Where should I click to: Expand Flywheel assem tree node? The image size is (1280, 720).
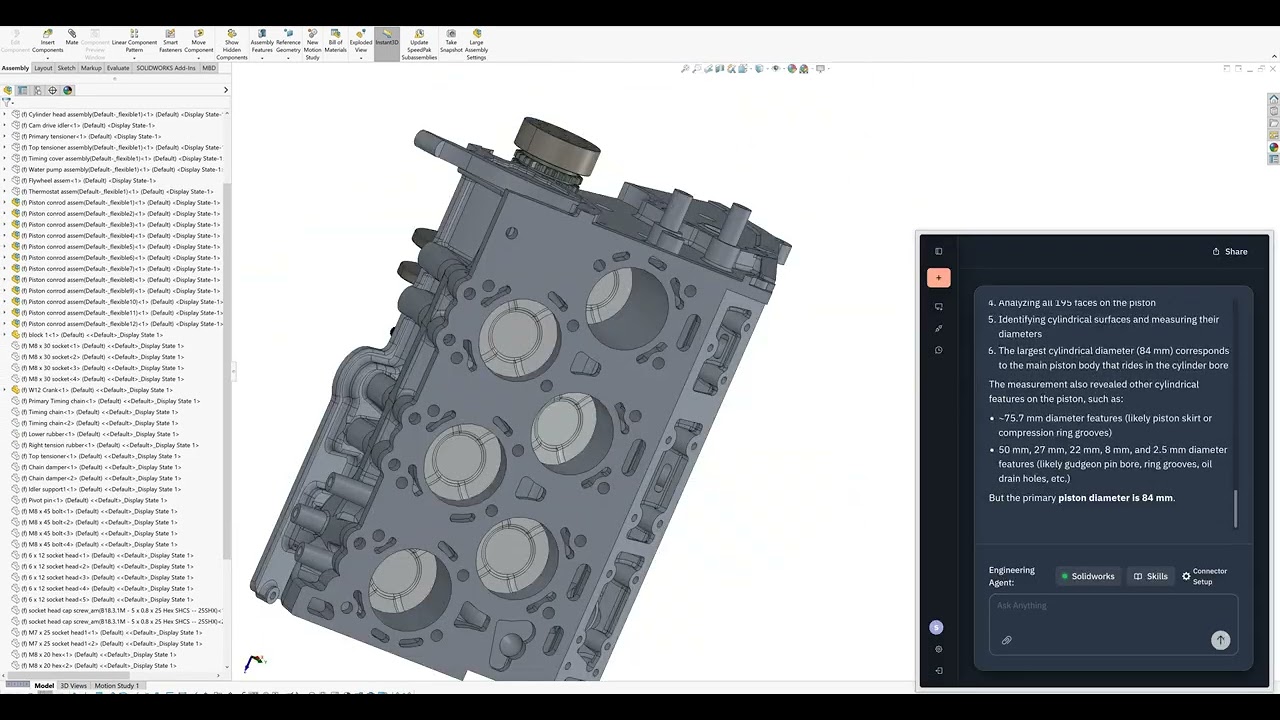pyautogui.click(x=4, y=181)
